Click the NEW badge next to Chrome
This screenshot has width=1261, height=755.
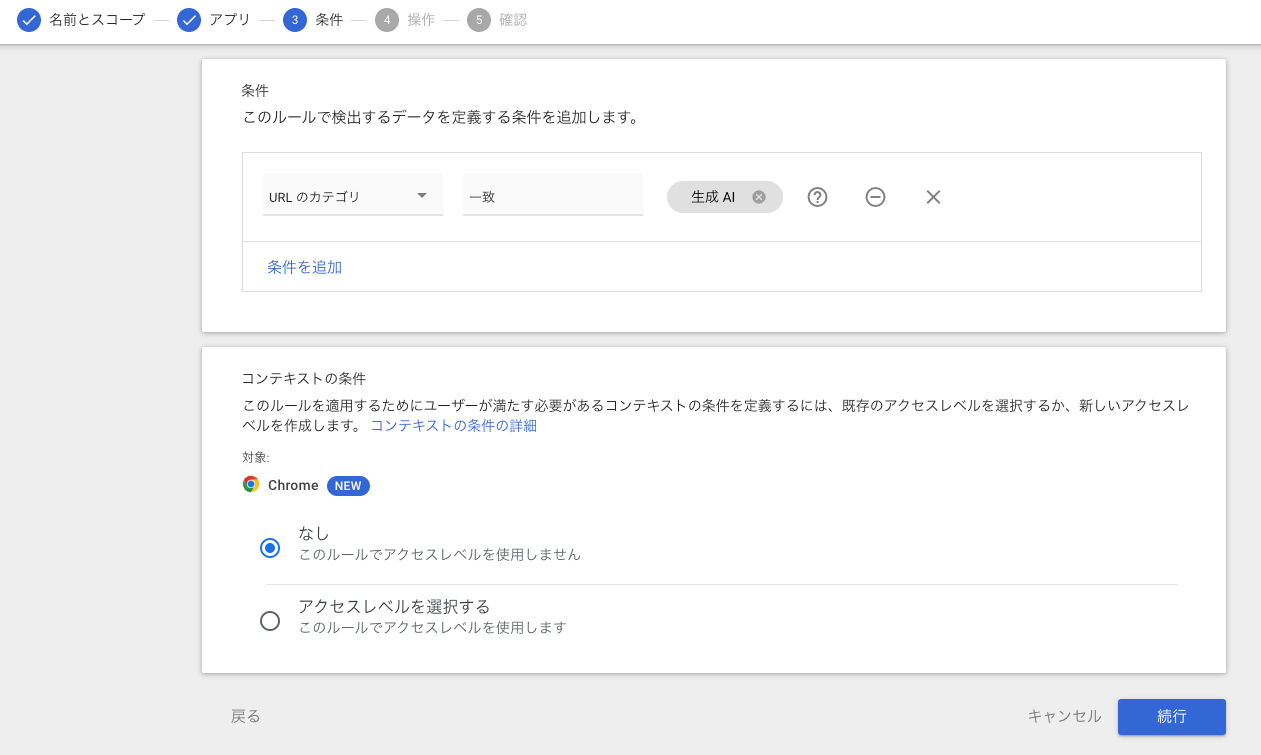[348, 486]
